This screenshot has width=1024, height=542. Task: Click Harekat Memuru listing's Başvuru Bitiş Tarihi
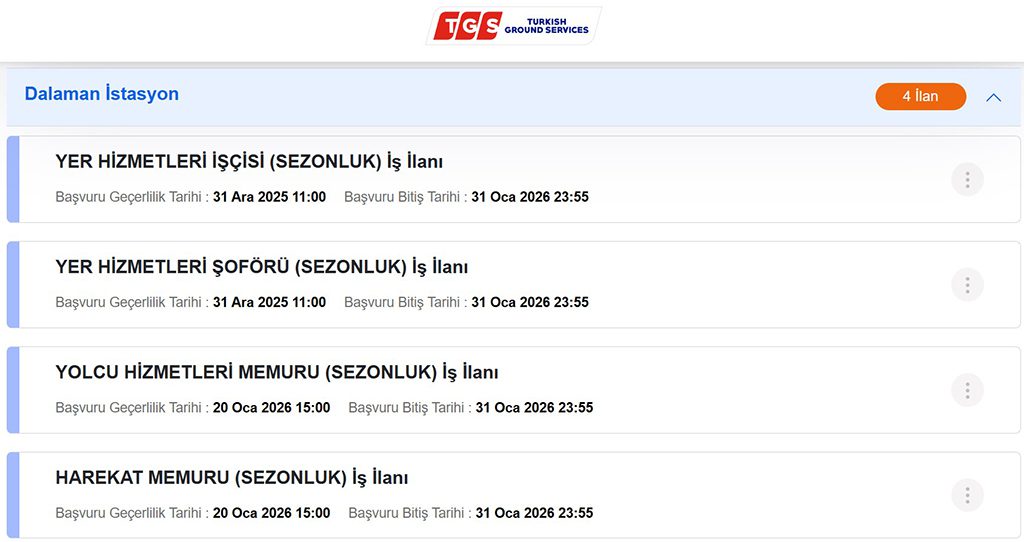(x=534, y=513)
